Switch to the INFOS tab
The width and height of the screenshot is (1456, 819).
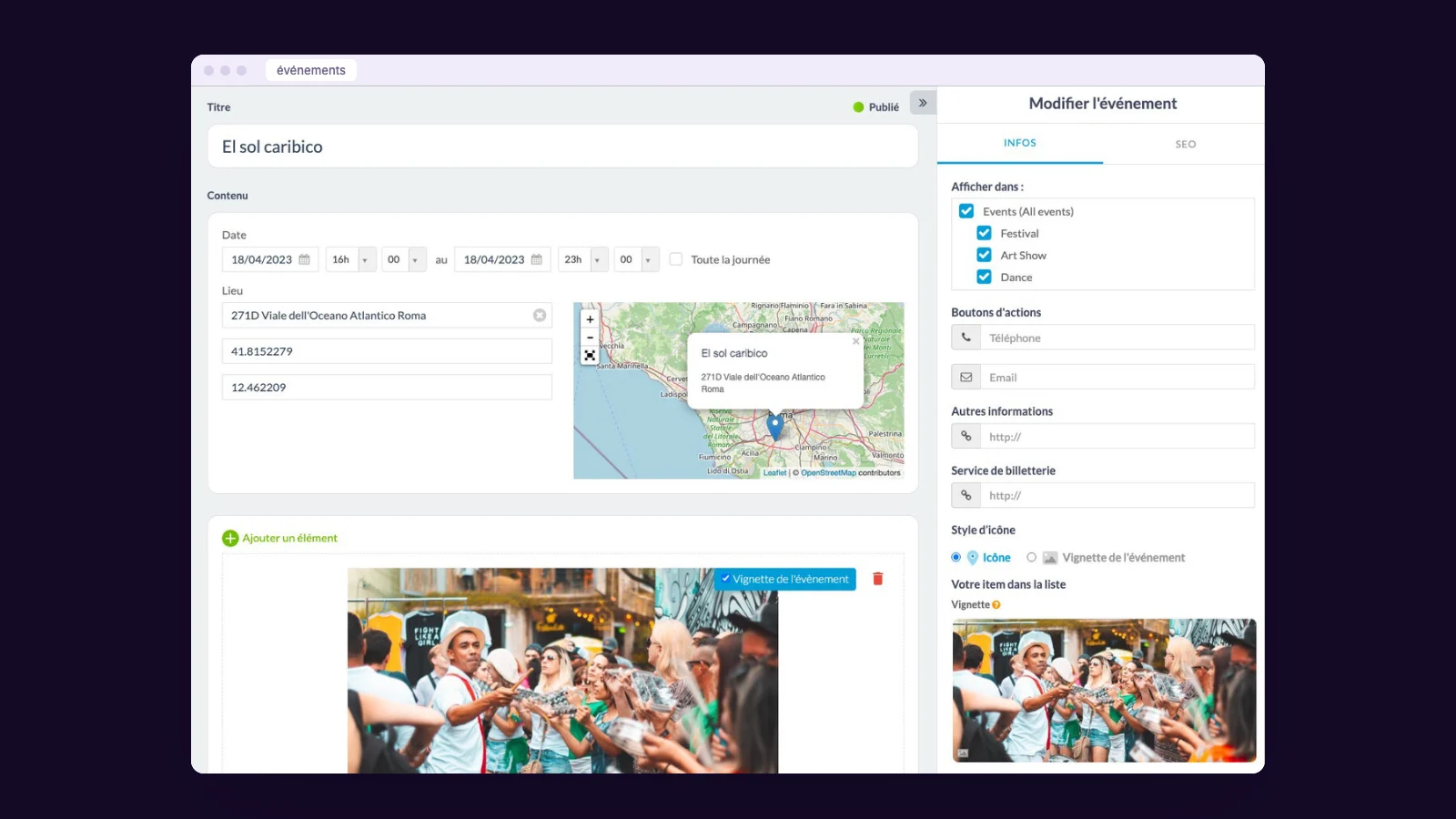[x=1020, y=143]
